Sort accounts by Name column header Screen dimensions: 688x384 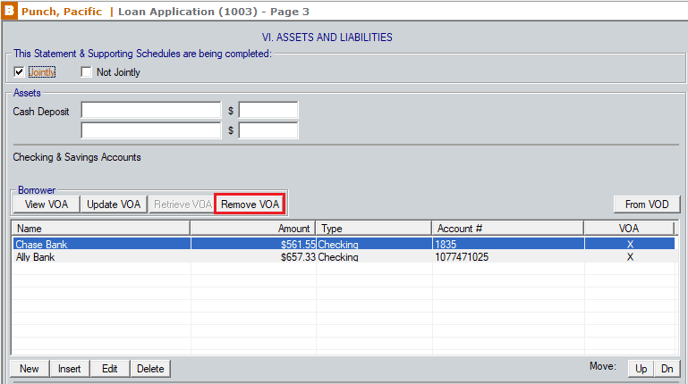point(101,228)
